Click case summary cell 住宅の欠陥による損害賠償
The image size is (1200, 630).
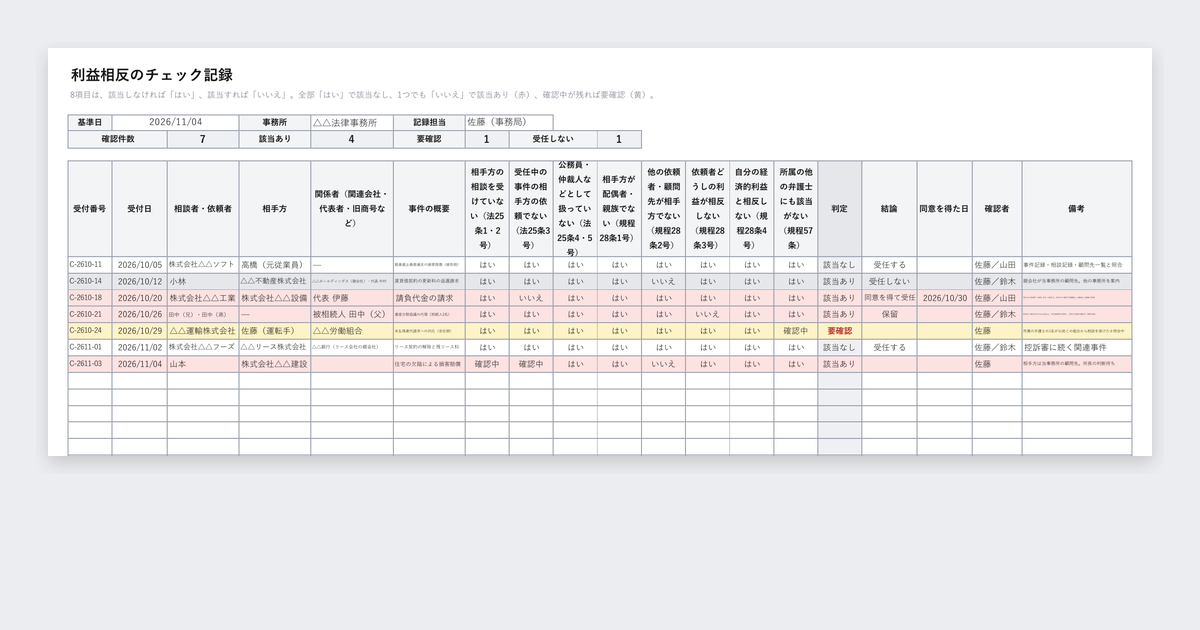click(429, 364)
